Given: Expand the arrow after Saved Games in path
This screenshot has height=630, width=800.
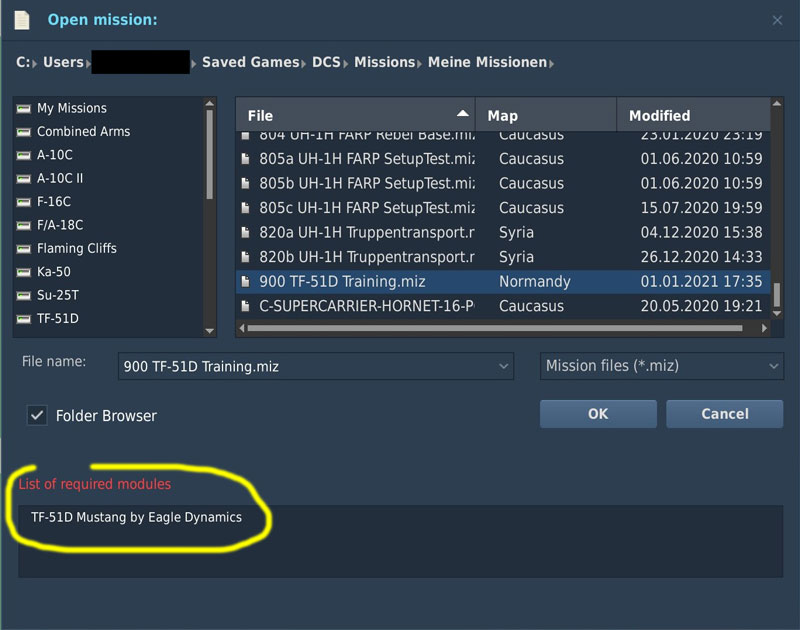Looking at the screenshot, I should pyautogui.click(x=303, y=64).
